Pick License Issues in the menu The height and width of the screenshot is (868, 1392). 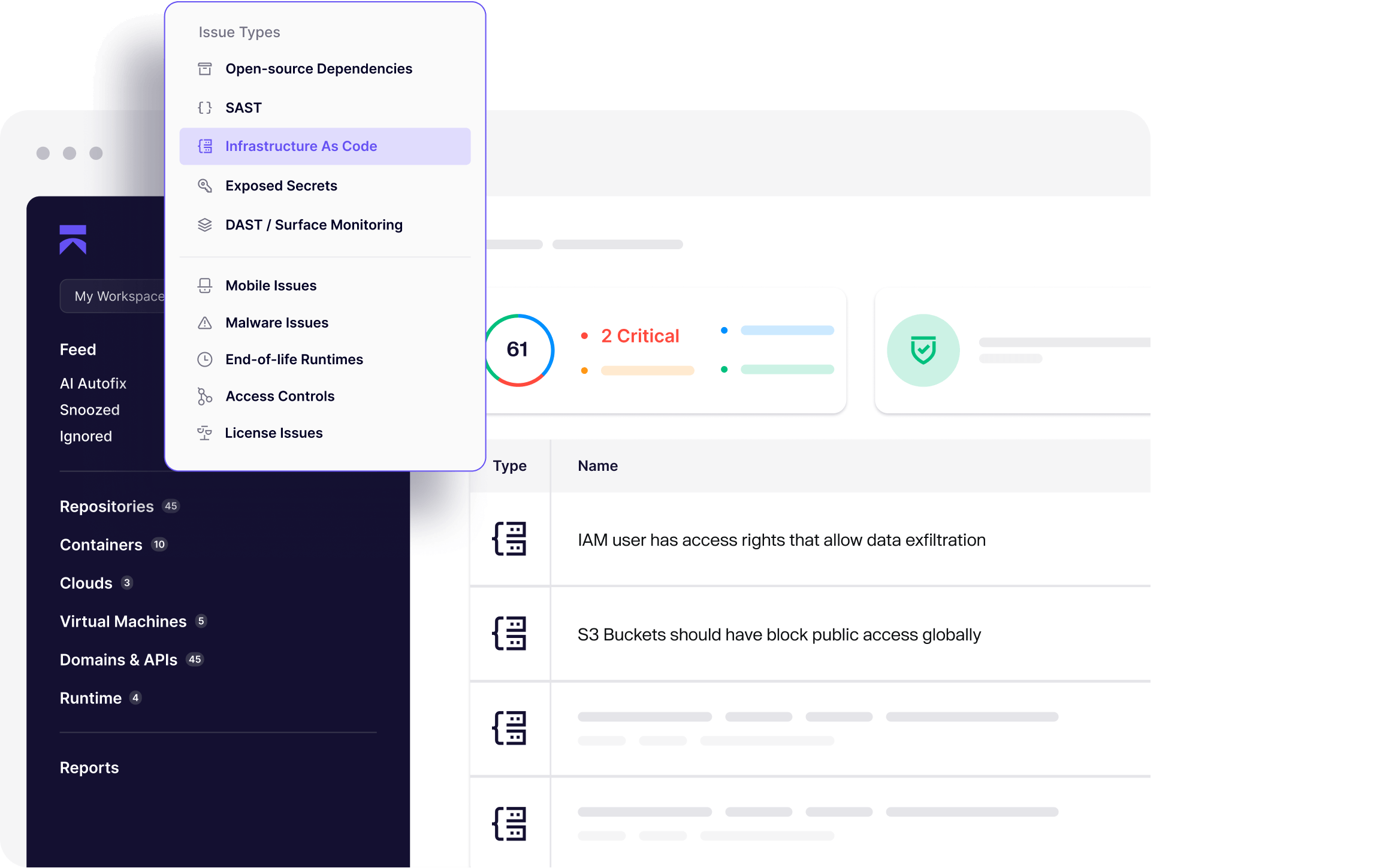pos(274,433)
